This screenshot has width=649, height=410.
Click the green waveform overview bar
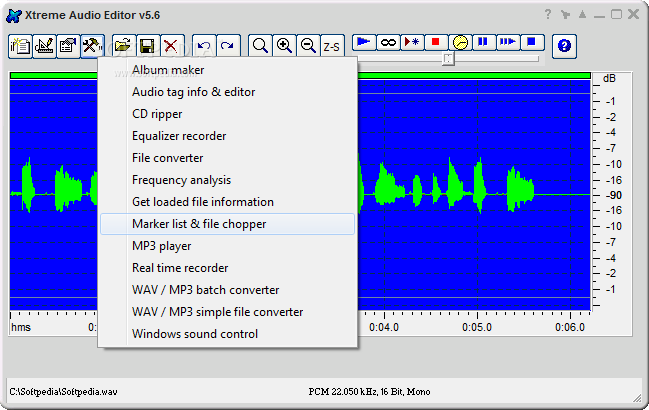[x=474, y=76]
